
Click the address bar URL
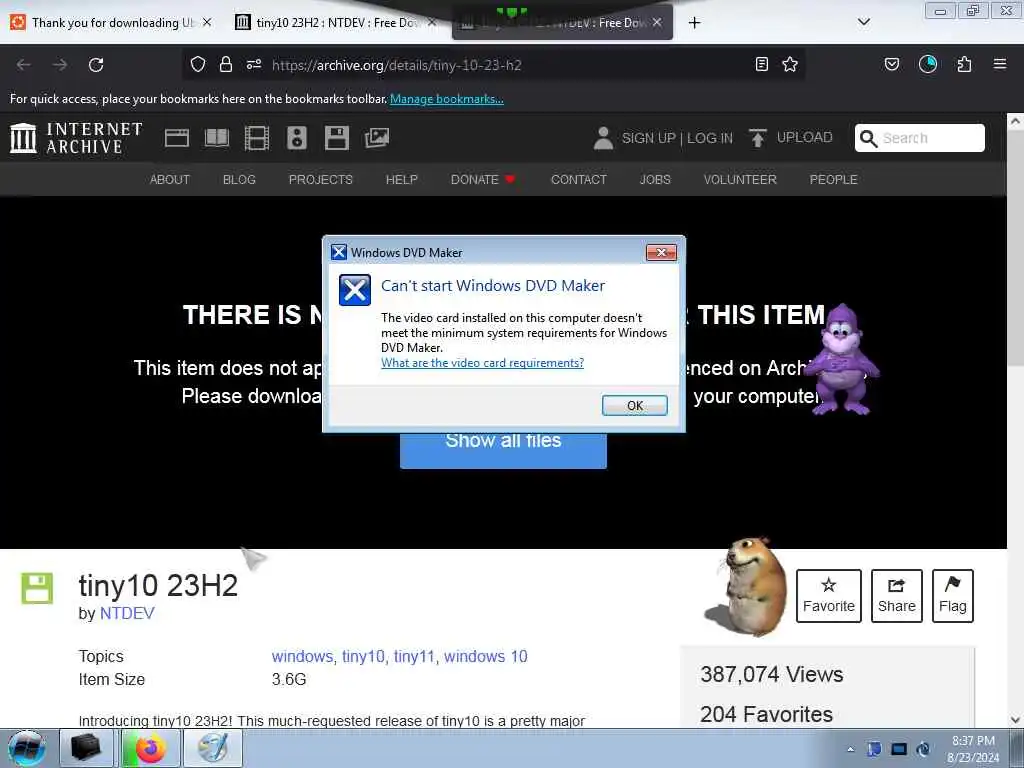click(396, 65)
